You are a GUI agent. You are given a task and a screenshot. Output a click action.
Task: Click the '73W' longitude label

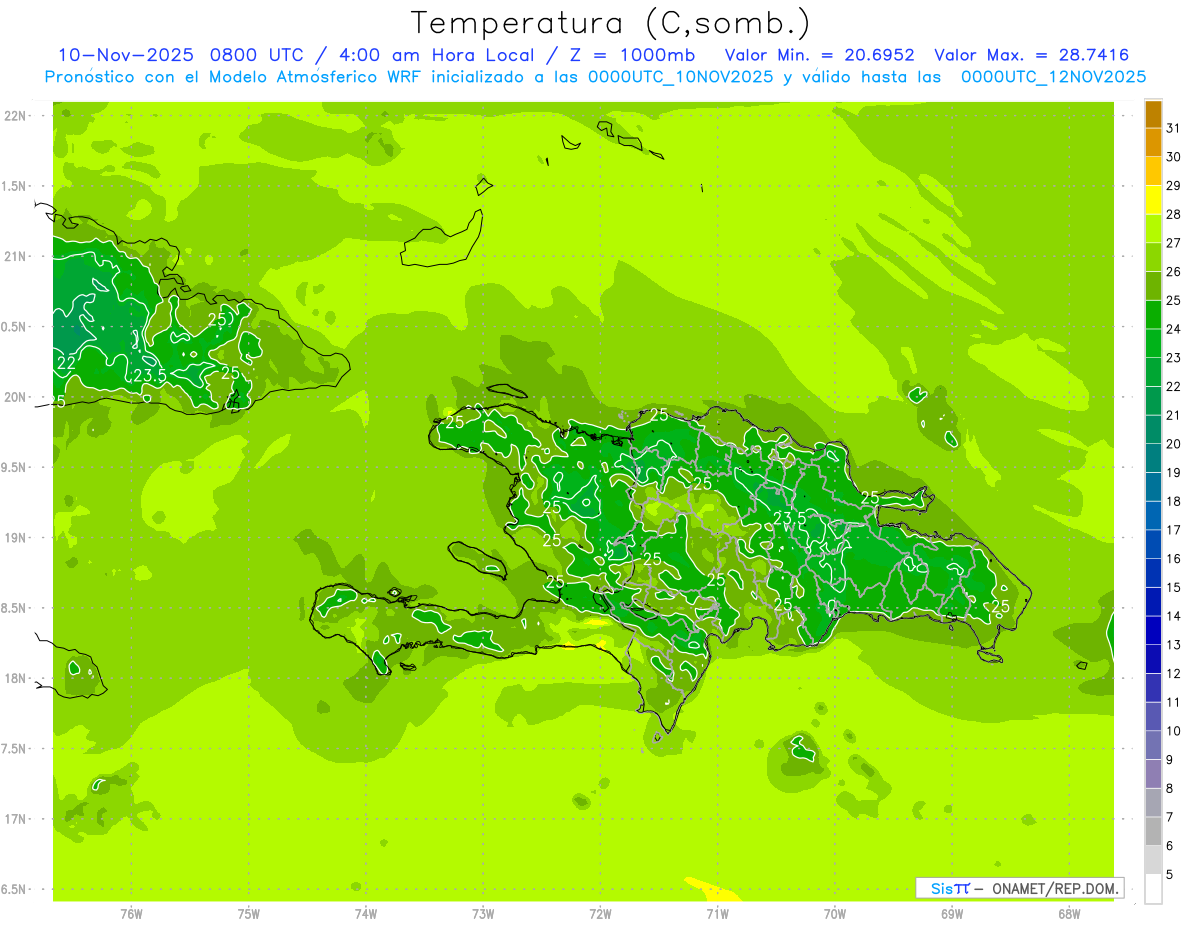click(x=483, y=914)
